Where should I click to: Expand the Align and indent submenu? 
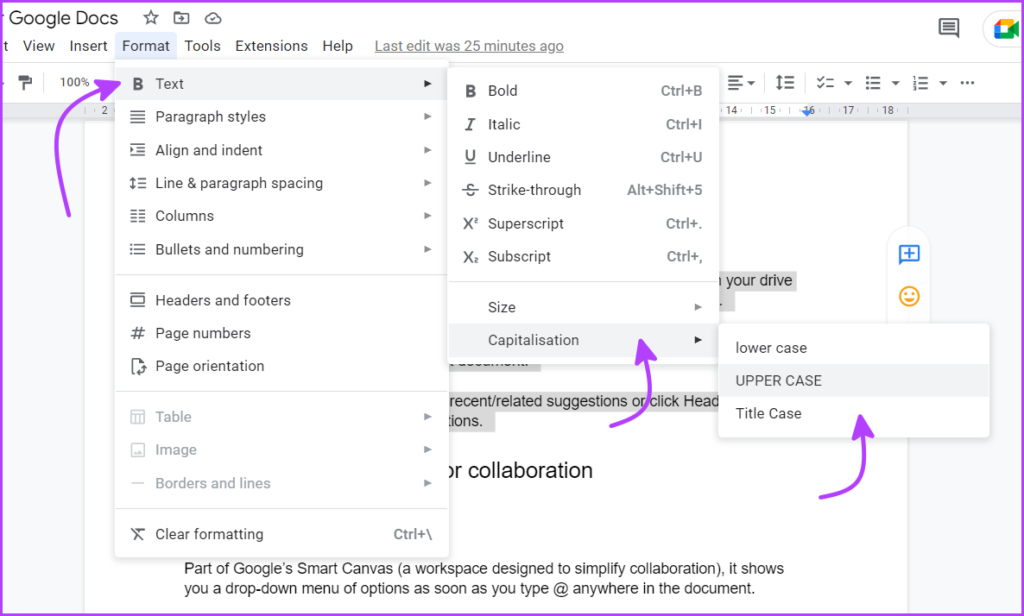(x=281, y=150)
